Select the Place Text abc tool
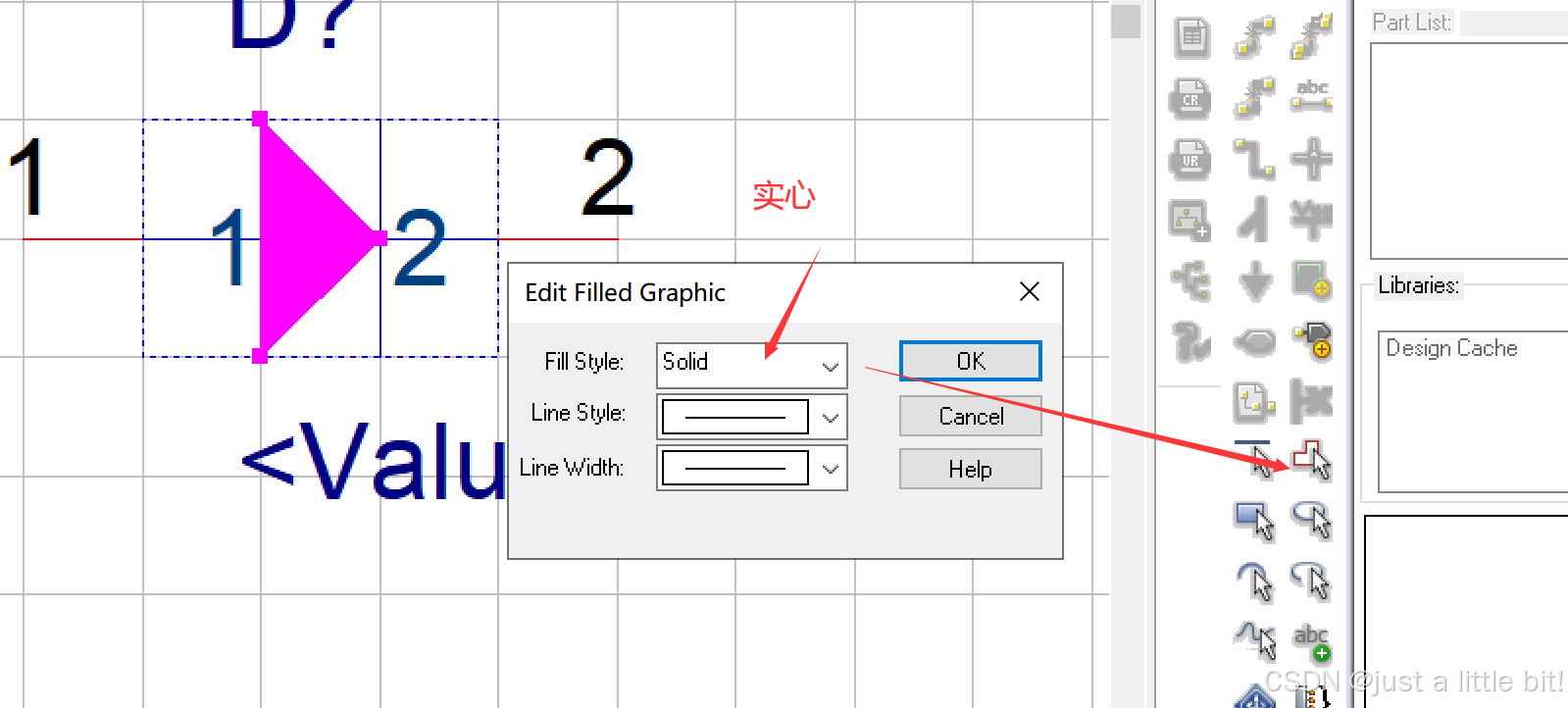This screenshot has height=708, width=1568. pyautogui.click(x=1311, y=641)
